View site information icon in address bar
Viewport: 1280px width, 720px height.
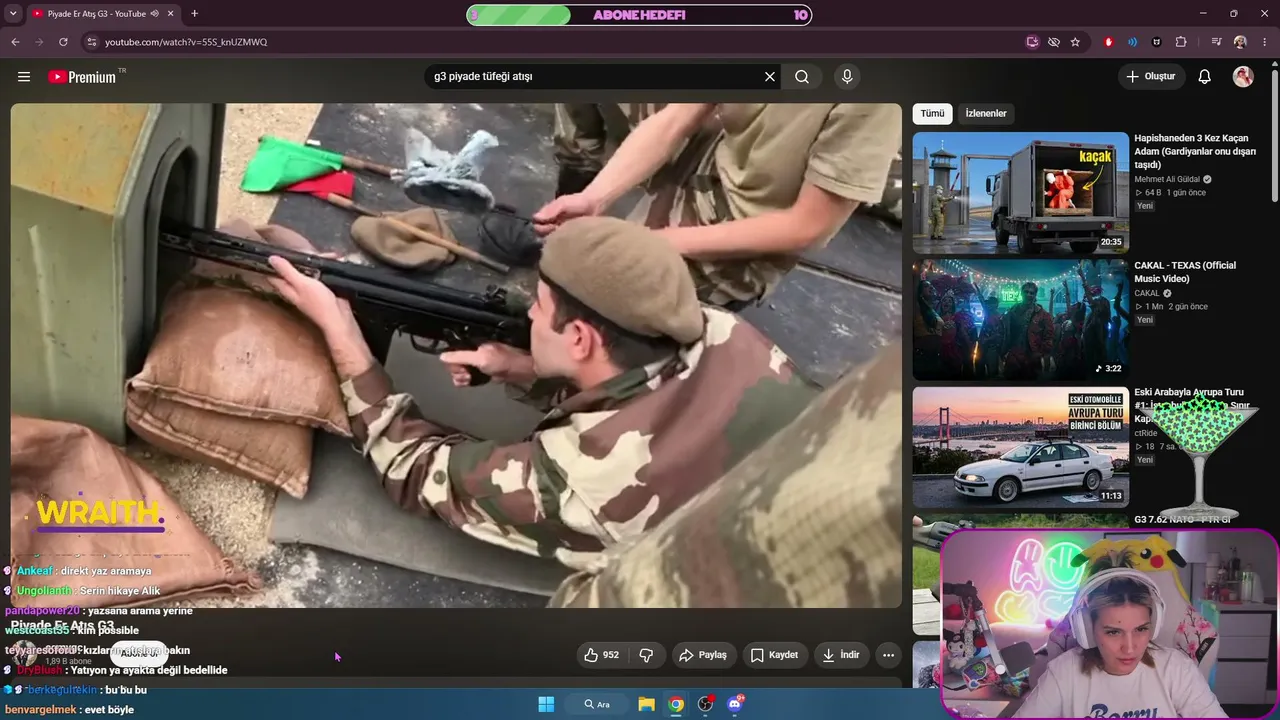(91, 42)
